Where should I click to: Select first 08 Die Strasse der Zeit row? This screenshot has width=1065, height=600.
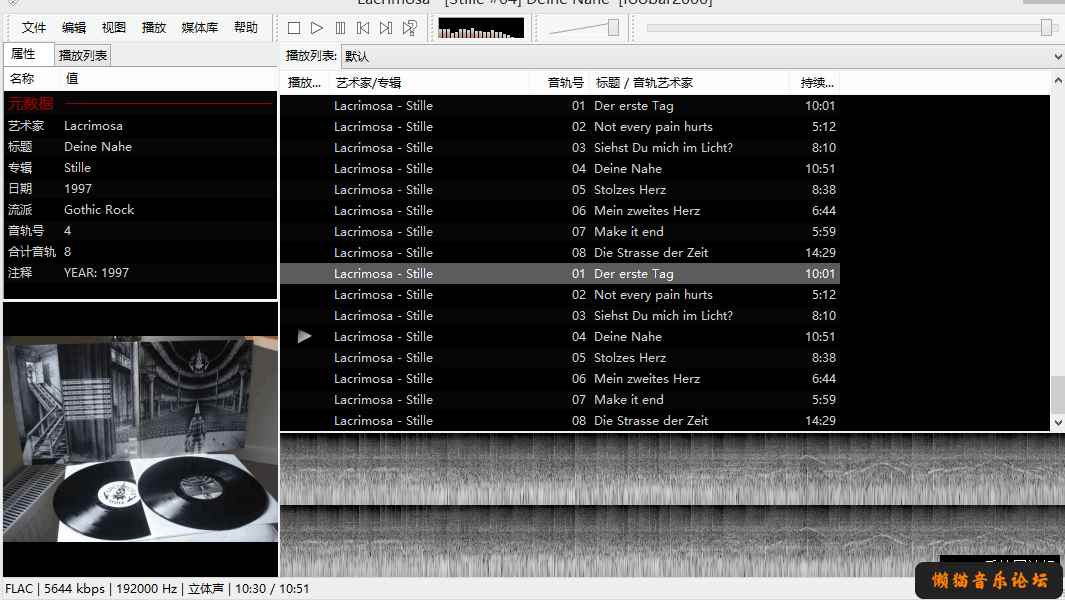coord(560,253)
